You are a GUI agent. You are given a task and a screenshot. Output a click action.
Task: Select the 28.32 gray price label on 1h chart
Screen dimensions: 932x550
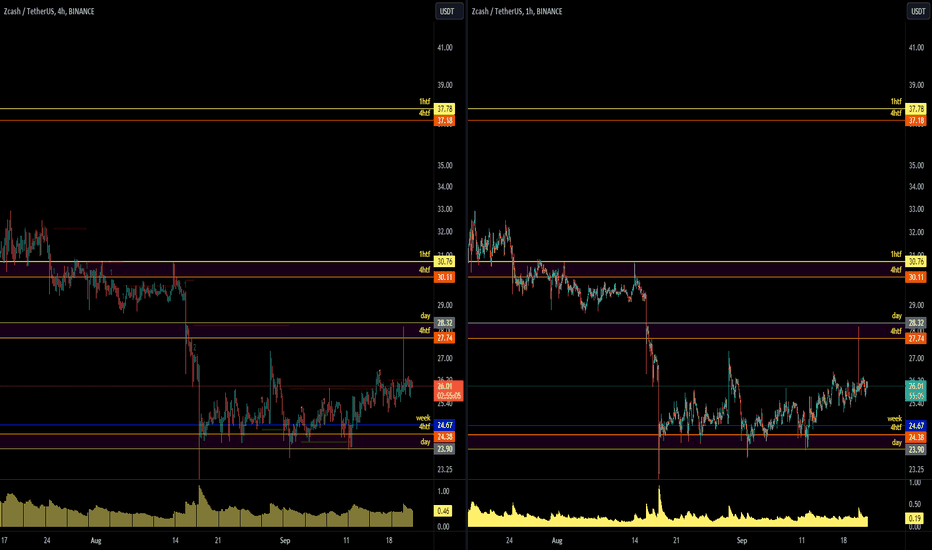pos(916,323)
